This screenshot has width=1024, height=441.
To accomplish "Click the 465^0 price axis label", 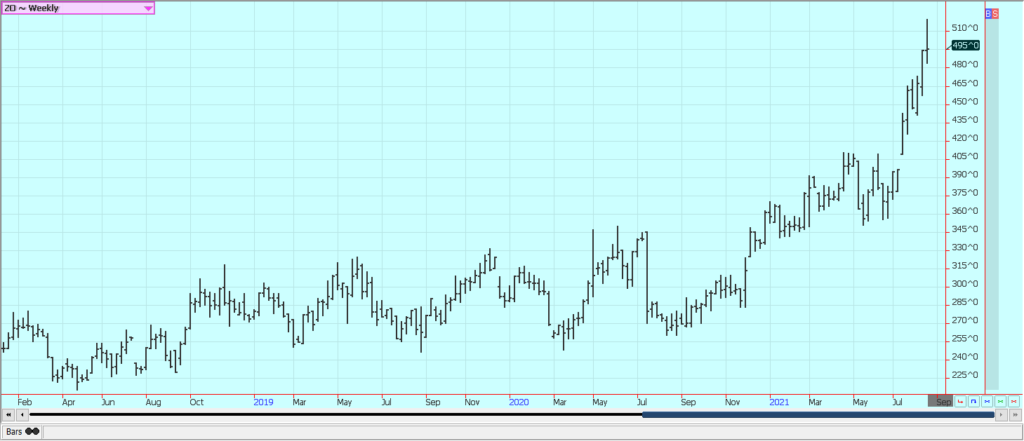I will [x=965, y=83].
